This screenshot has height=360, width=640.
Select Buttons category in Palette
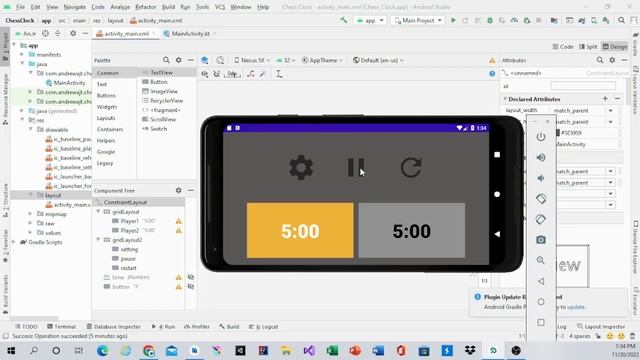click(x=107, y=95)
